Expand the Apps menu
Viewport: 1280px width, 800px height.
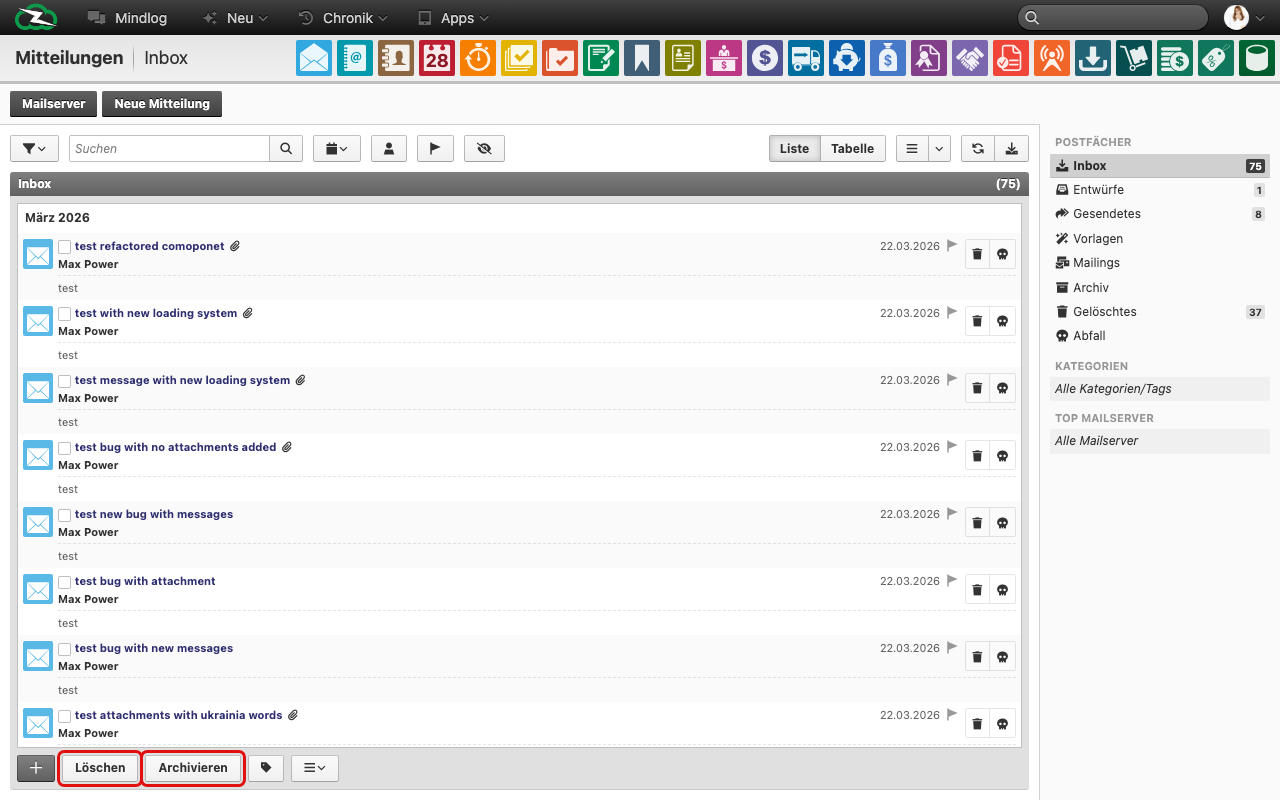point(453,18)
